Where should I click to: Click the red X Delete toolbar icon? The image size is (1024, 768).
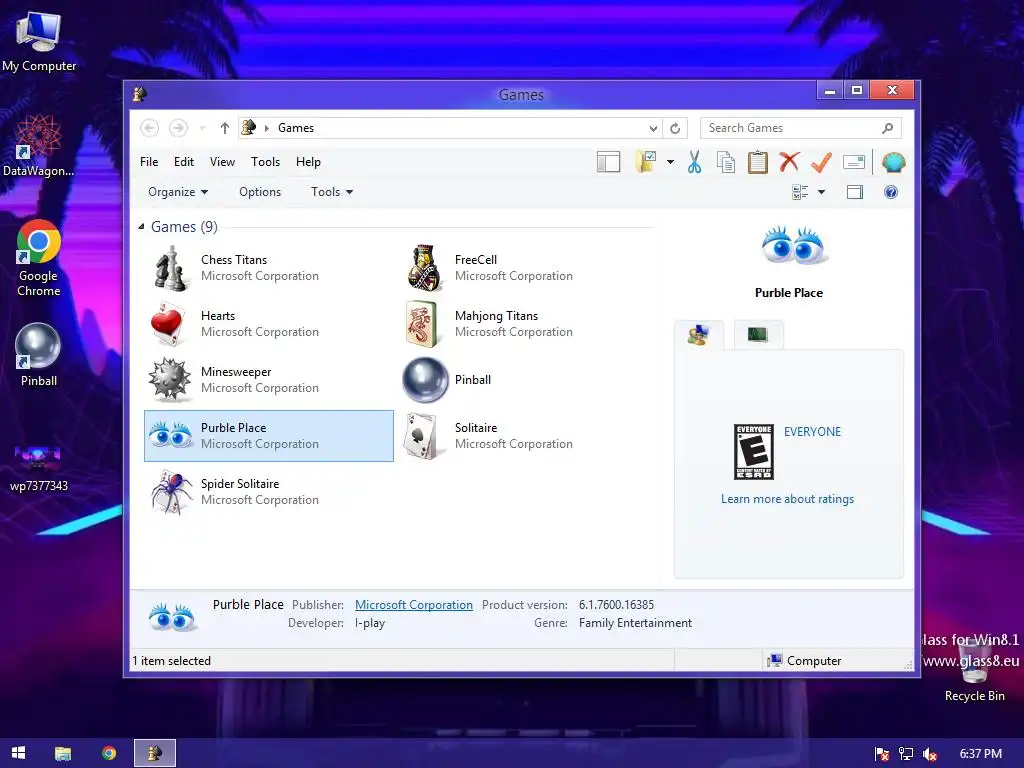pos(789,161)
